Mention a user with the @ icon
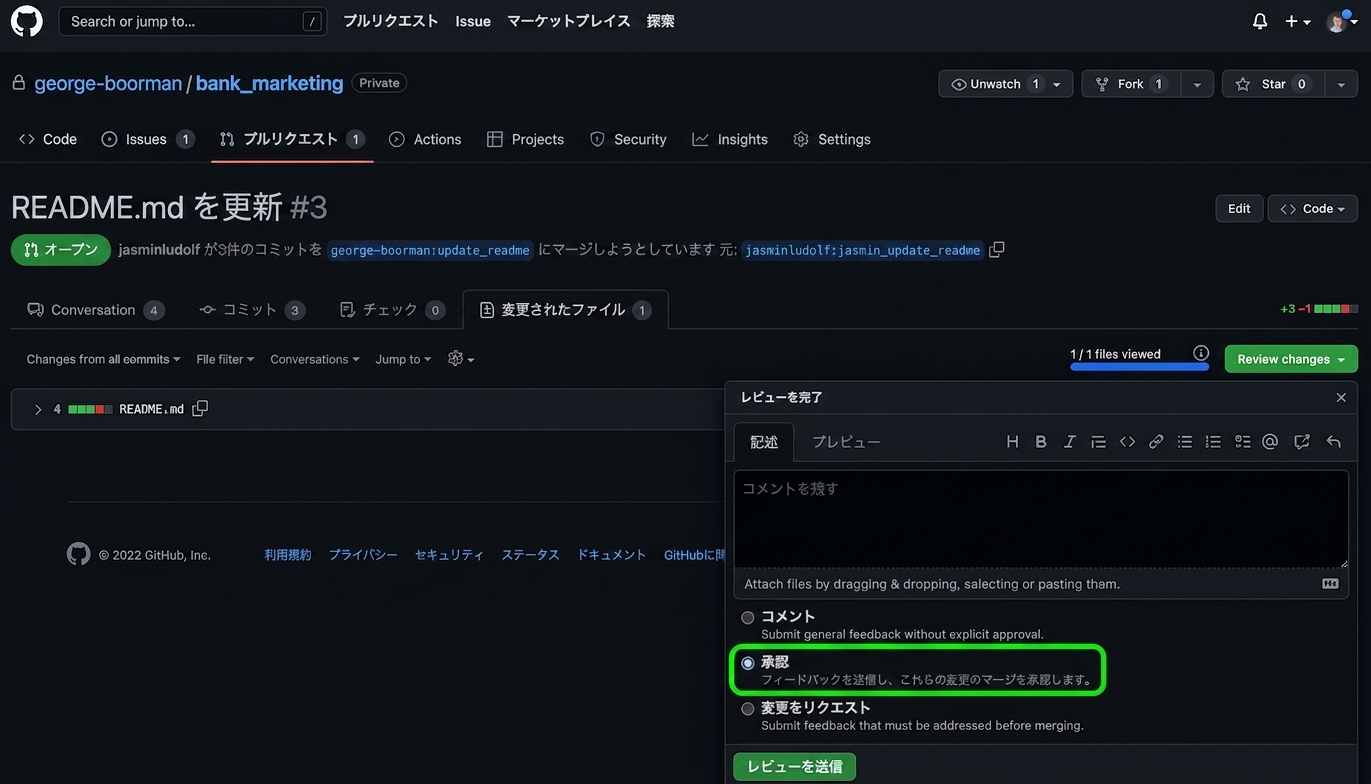1371x784 pixels. [1270, 442]
